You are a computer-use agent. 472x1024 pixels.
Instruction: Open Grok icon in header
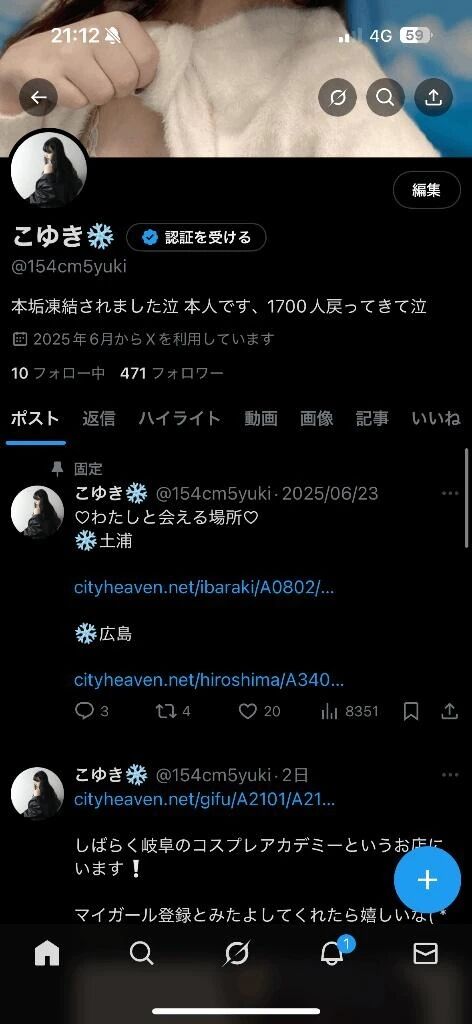point(337,98)
